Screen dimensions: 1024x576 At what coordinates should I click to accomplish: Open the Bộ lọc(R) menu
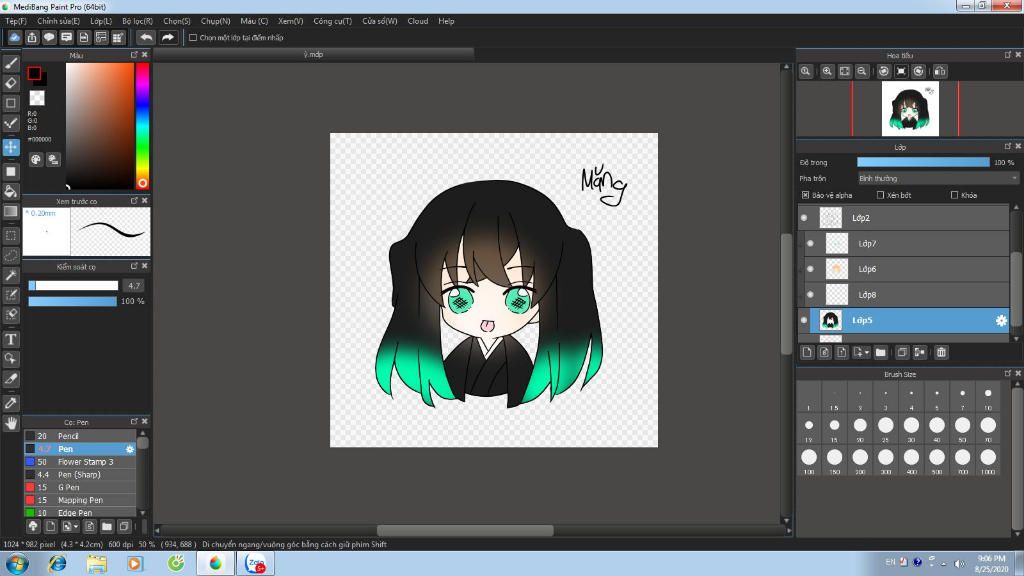click(138, 21)
